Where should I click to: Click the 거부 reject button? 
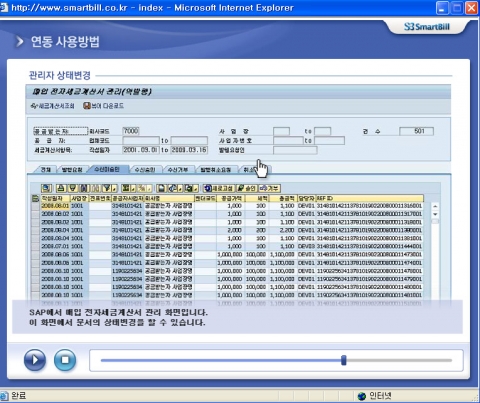[x=270, y=188]
